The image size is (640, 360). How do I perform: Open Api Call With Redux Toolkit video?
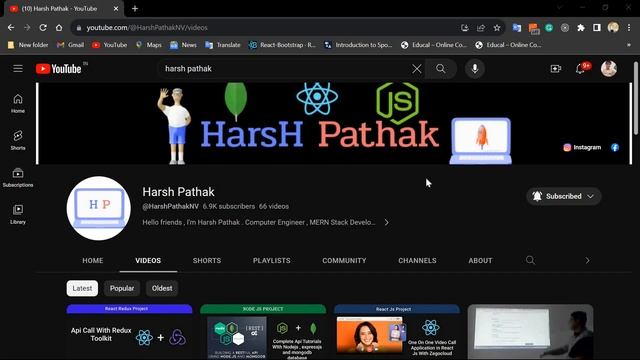coord(129,332)
